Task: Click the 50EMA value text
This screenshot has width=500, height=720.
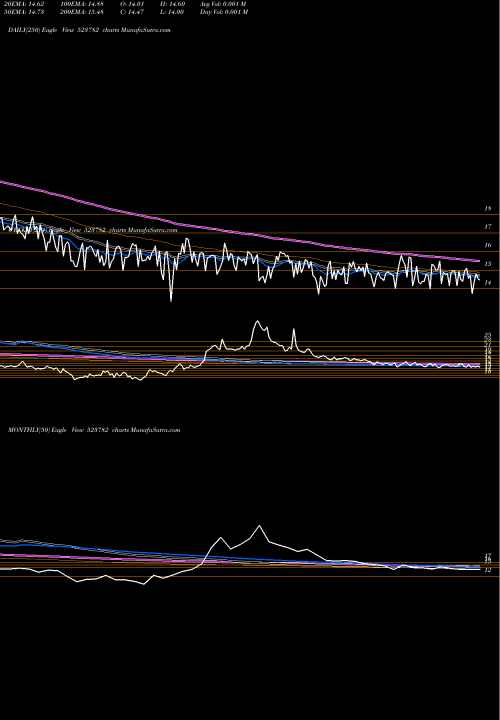Action: point(23,12)
